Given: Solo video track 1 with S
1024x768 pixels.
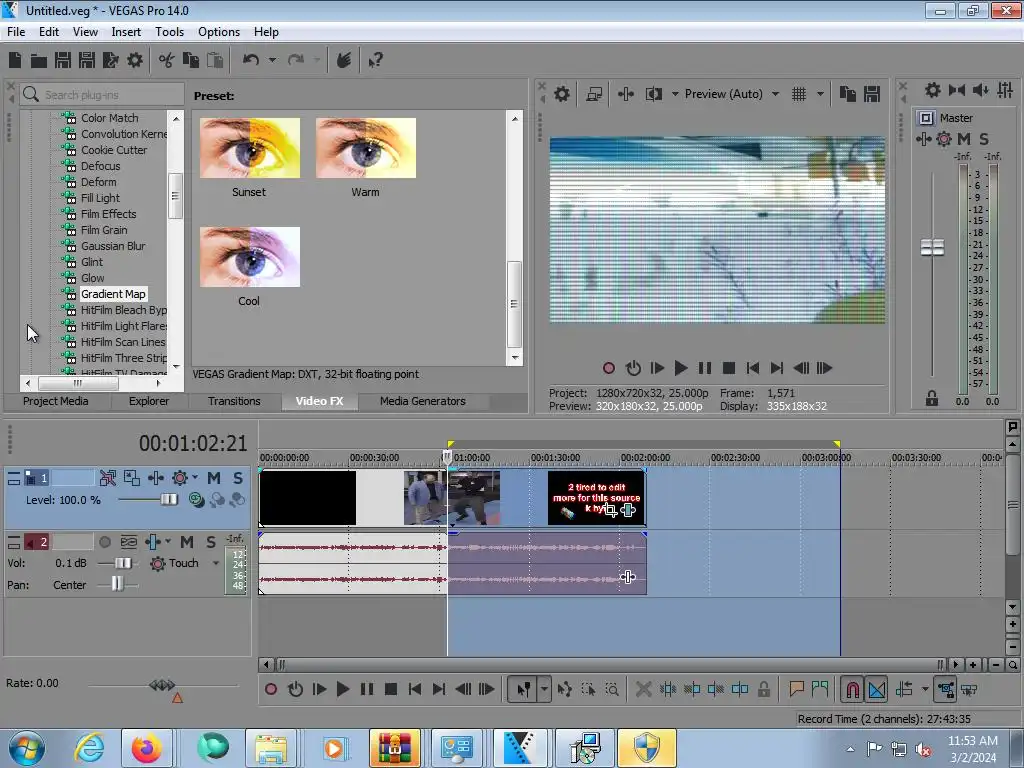Looking at the screenshot, I should (x=238, y=478).
